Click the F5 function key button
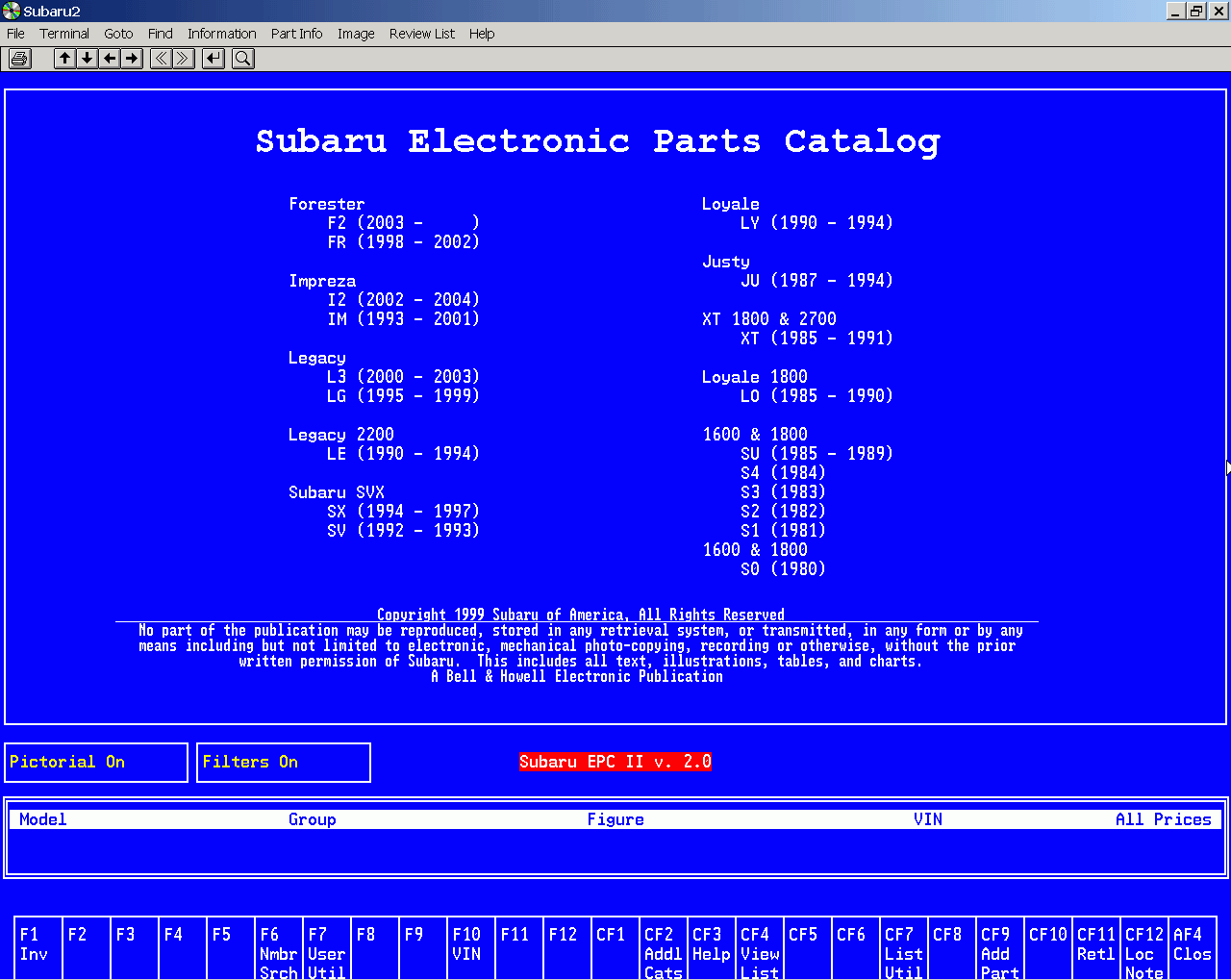Screen dimensions: 1231x980 (231, 948)
